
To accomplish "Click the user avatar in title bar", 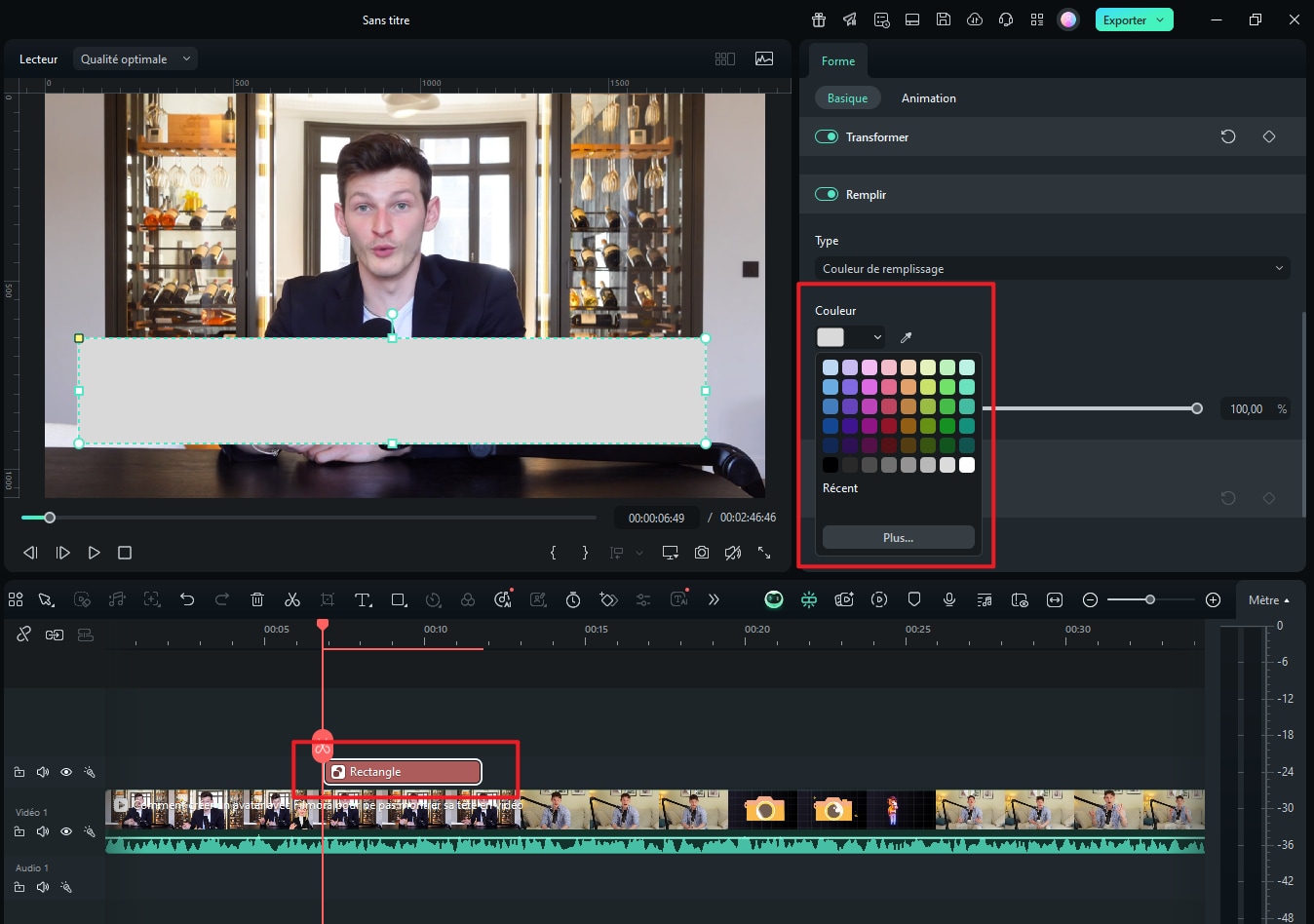I will point(1068,19).
